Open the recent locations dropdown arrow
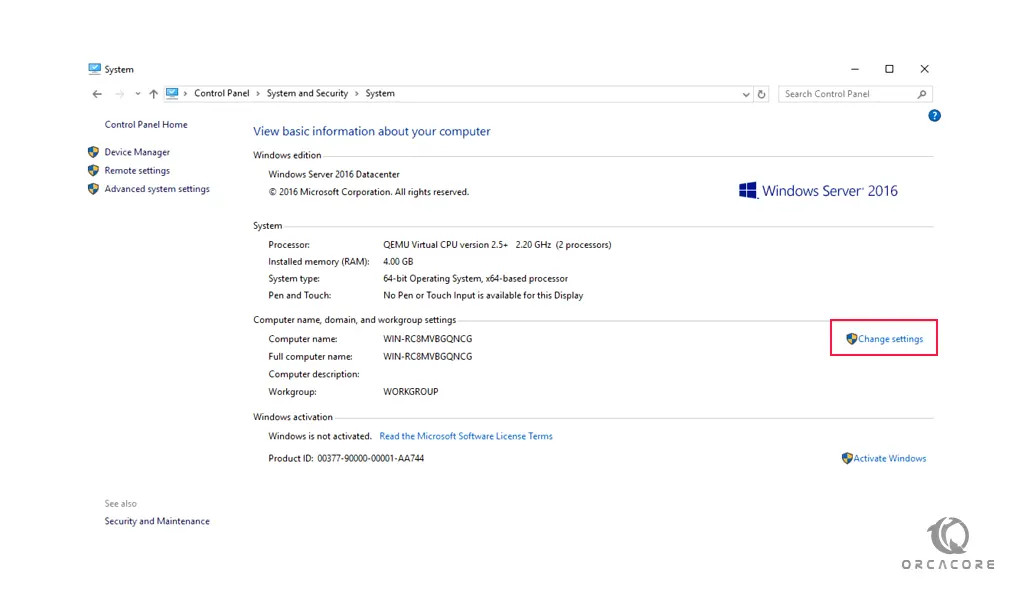 coord(138,94)
